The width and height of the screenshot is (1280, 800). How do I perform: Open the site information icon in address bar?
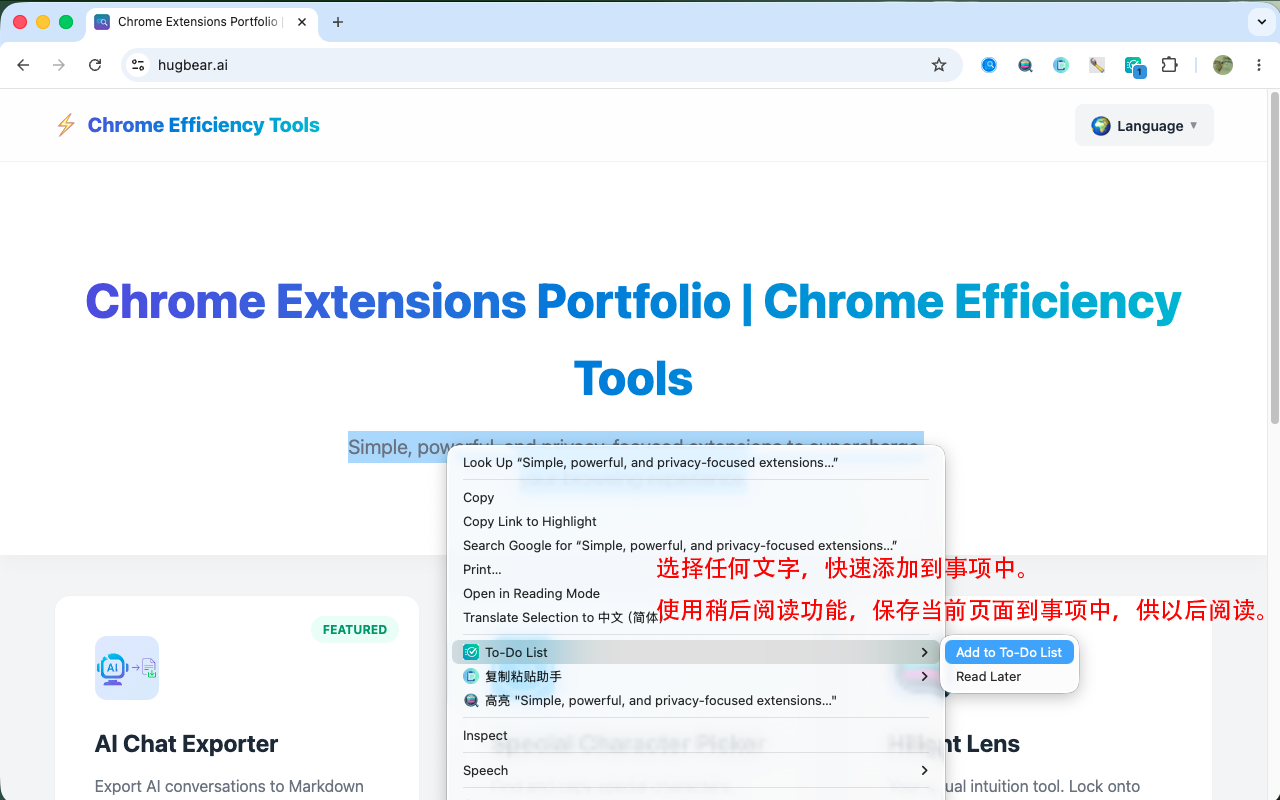click(x=139, y=65)
